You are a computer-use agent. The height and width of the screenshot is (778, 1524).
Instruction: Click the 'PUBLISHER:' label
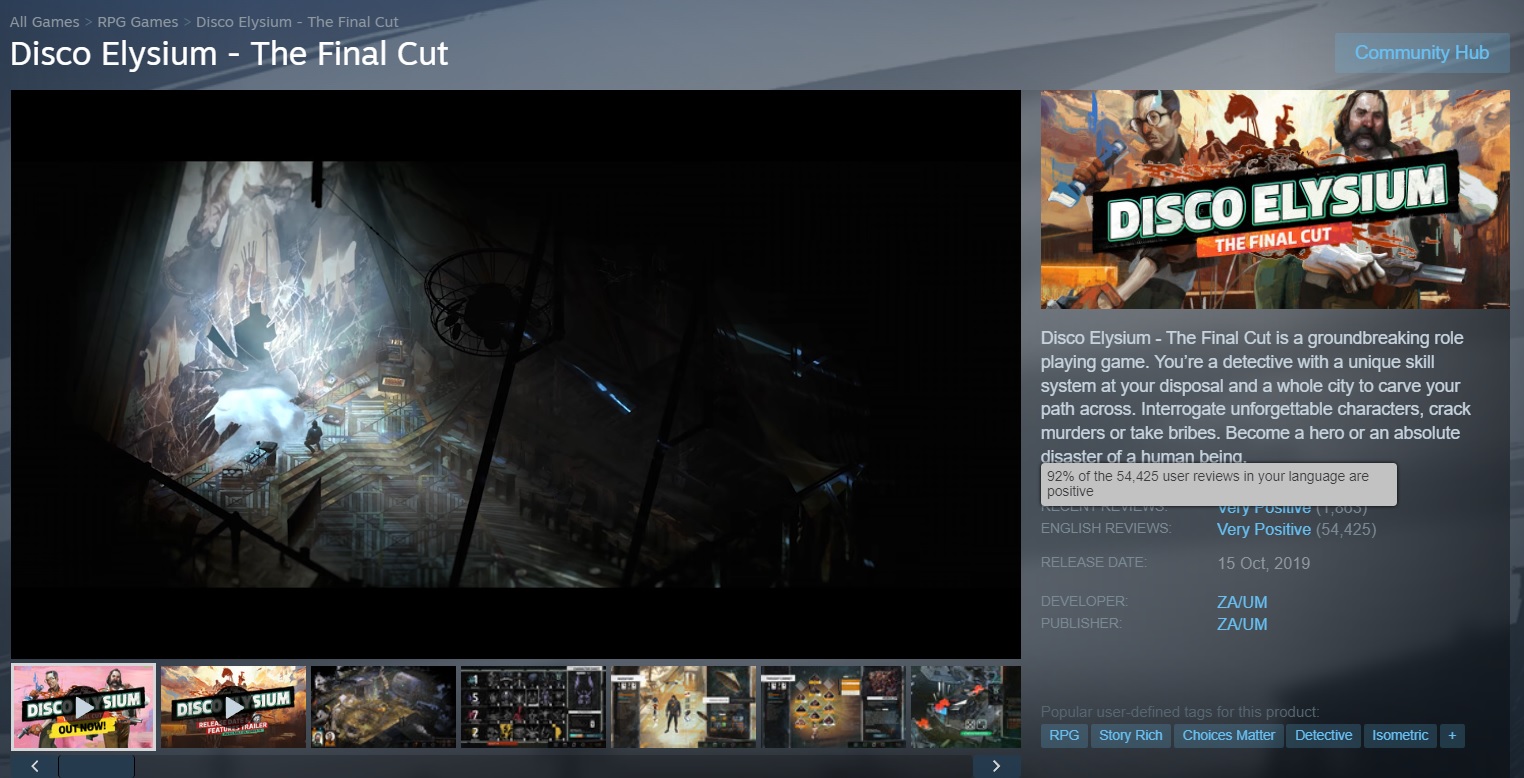point(1081,624)
